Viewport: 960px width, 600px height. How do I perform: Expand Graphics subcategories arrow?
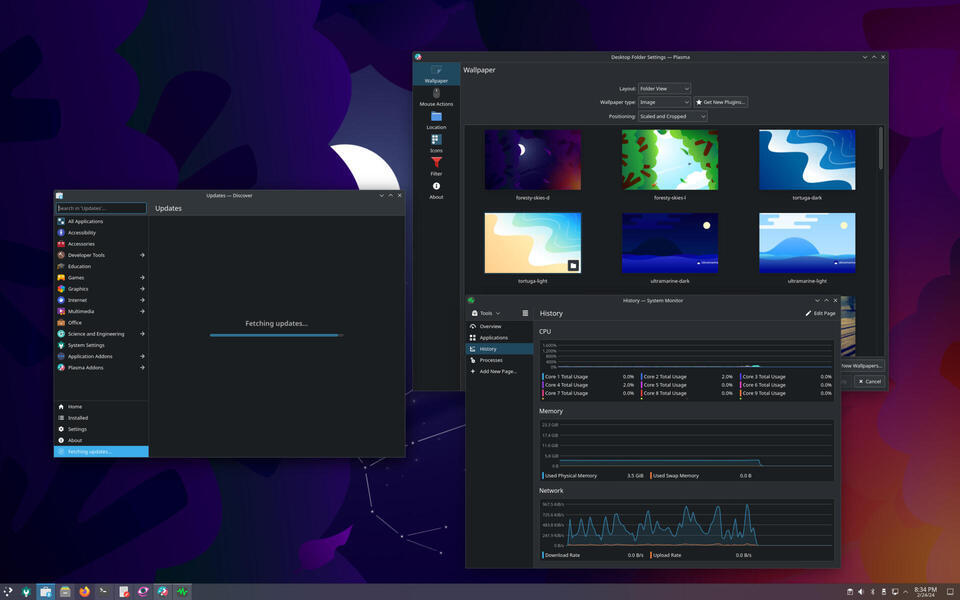[x=142, y=289]
